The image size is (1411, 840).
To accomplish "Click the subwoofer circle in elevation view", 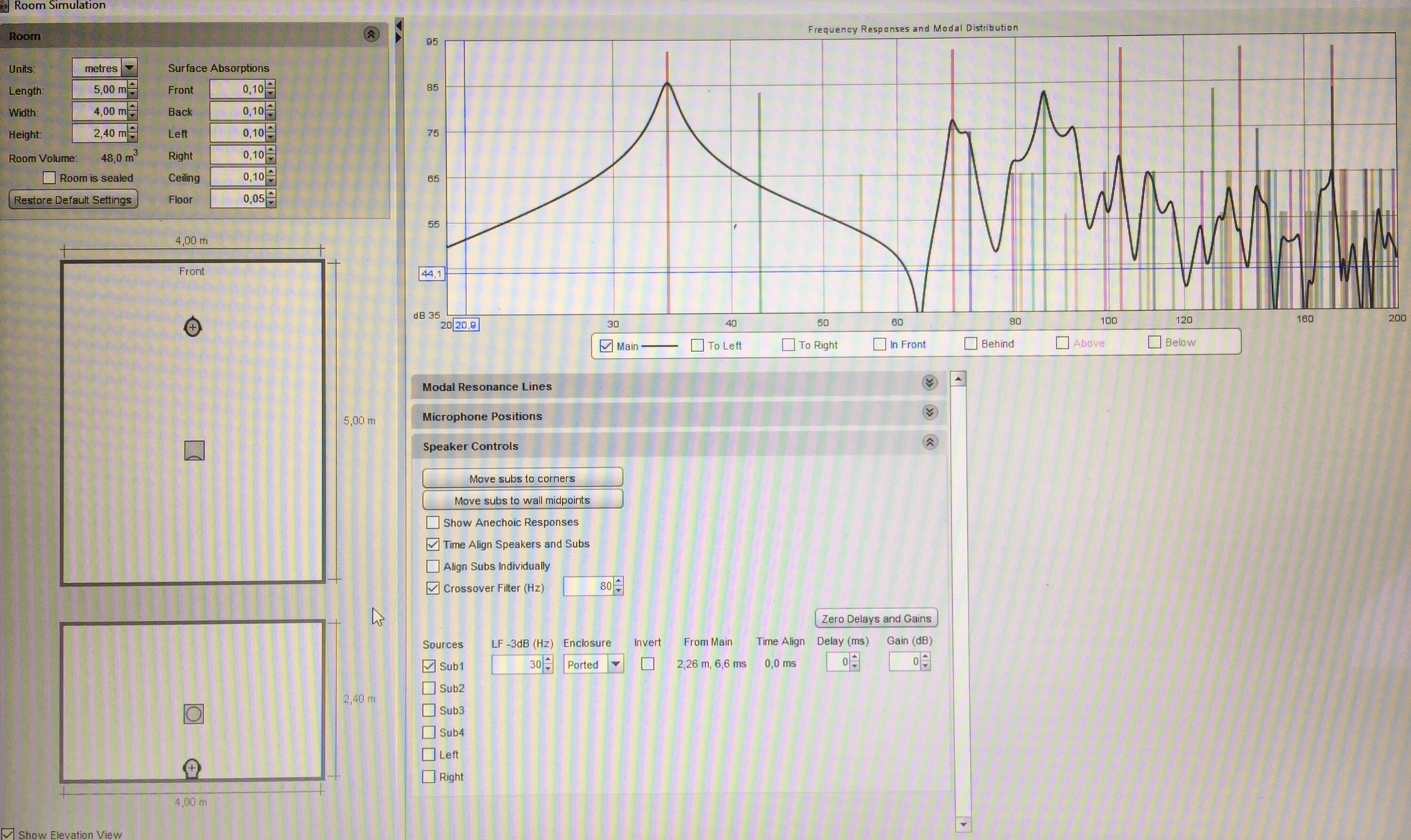I will pyautogui.click(x=194, y=714).
